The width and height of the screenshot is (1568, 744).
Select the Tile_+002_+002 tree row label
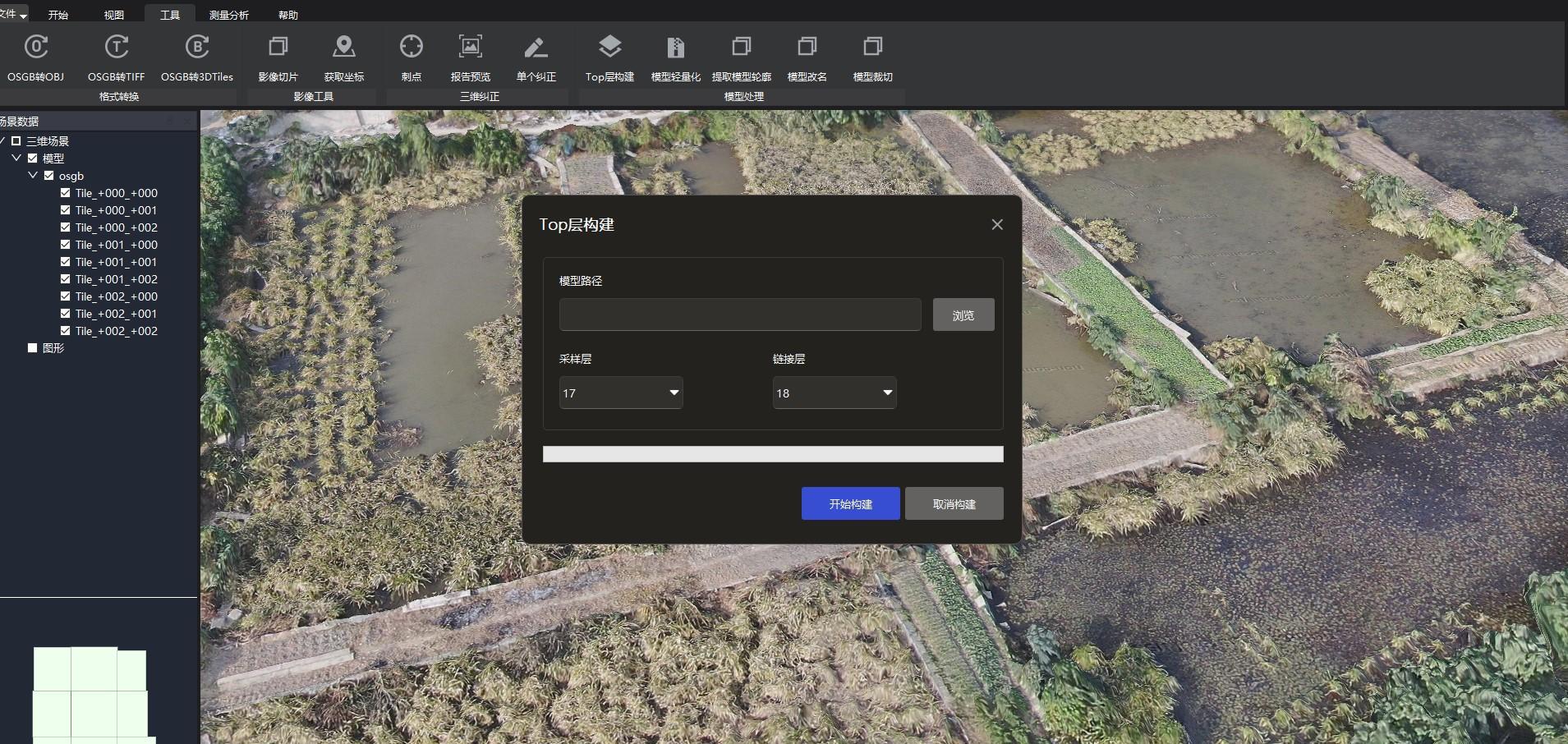(117, 331)
